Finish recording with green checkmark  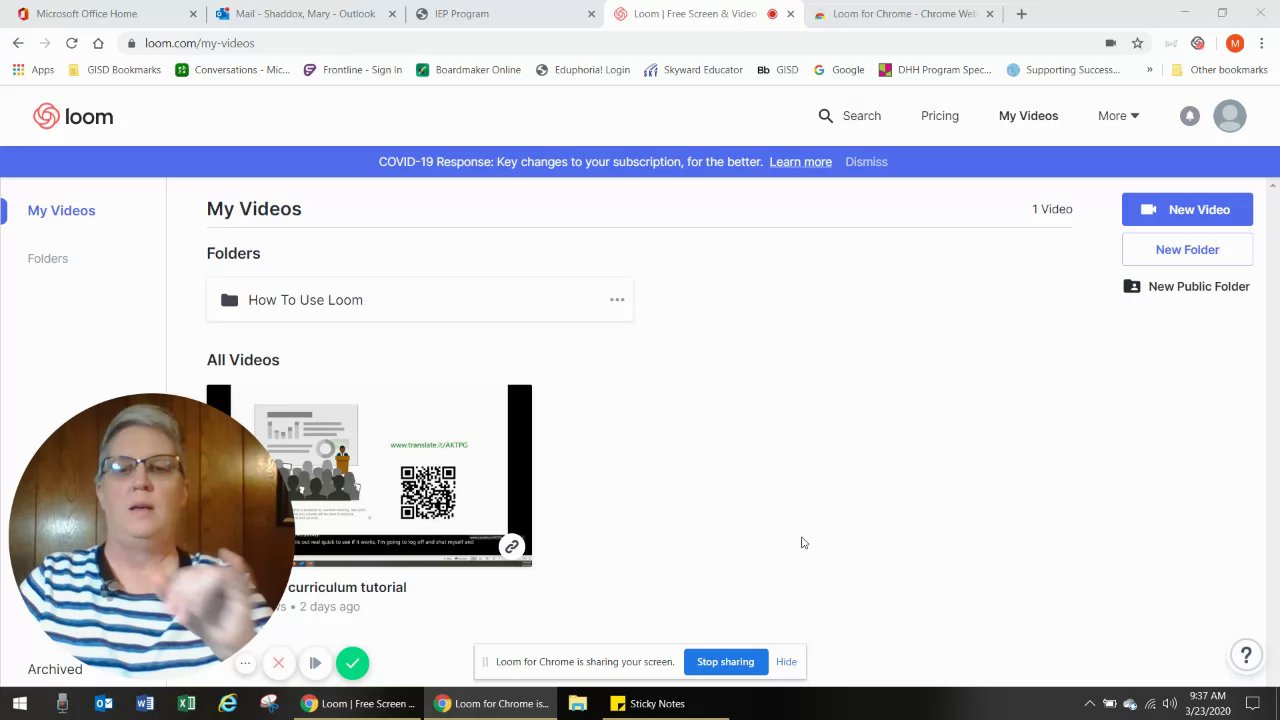[352, 663]
